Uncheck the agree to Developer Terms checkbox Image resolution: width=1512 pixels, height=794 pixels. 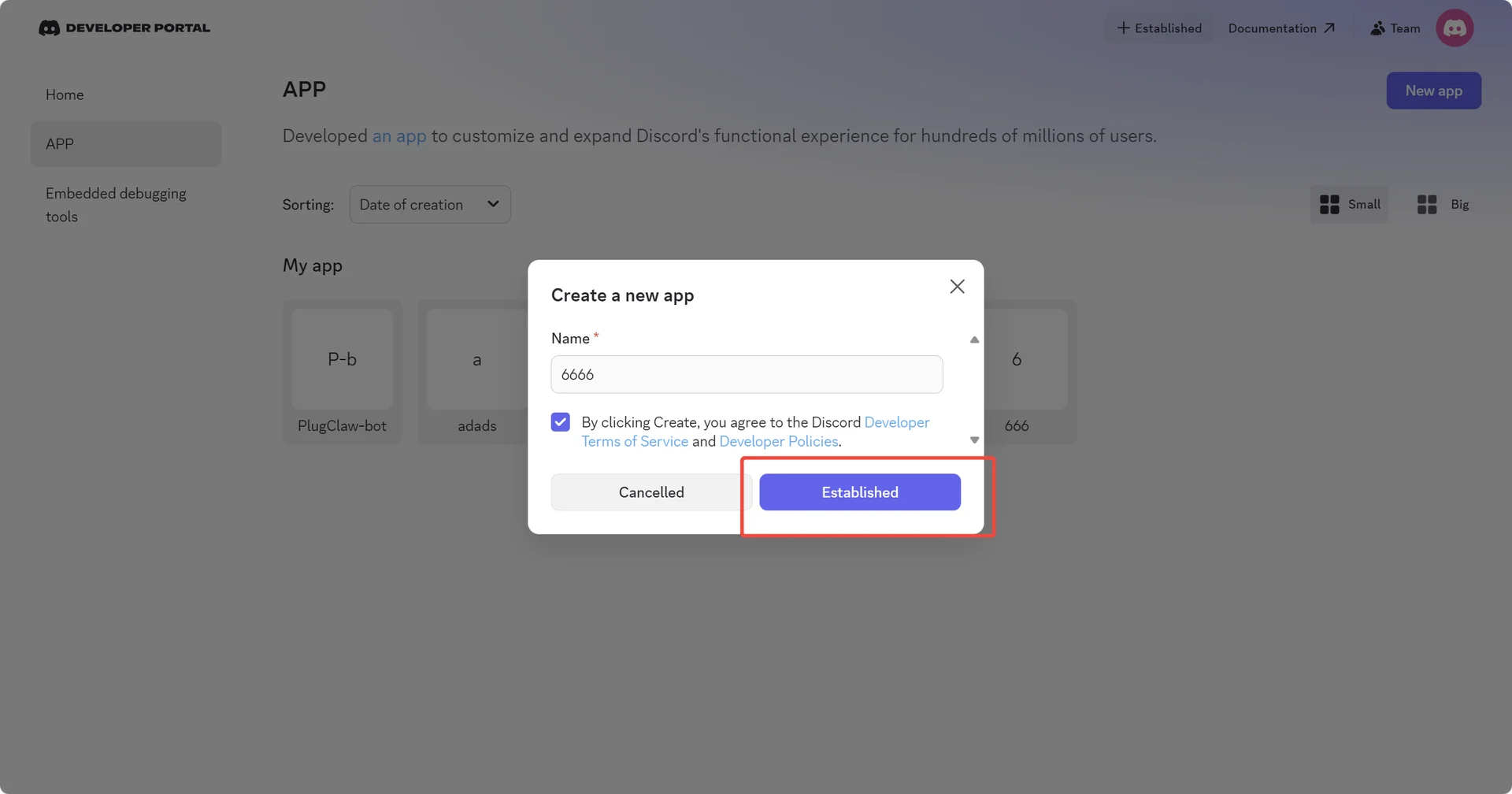(560, 422)
